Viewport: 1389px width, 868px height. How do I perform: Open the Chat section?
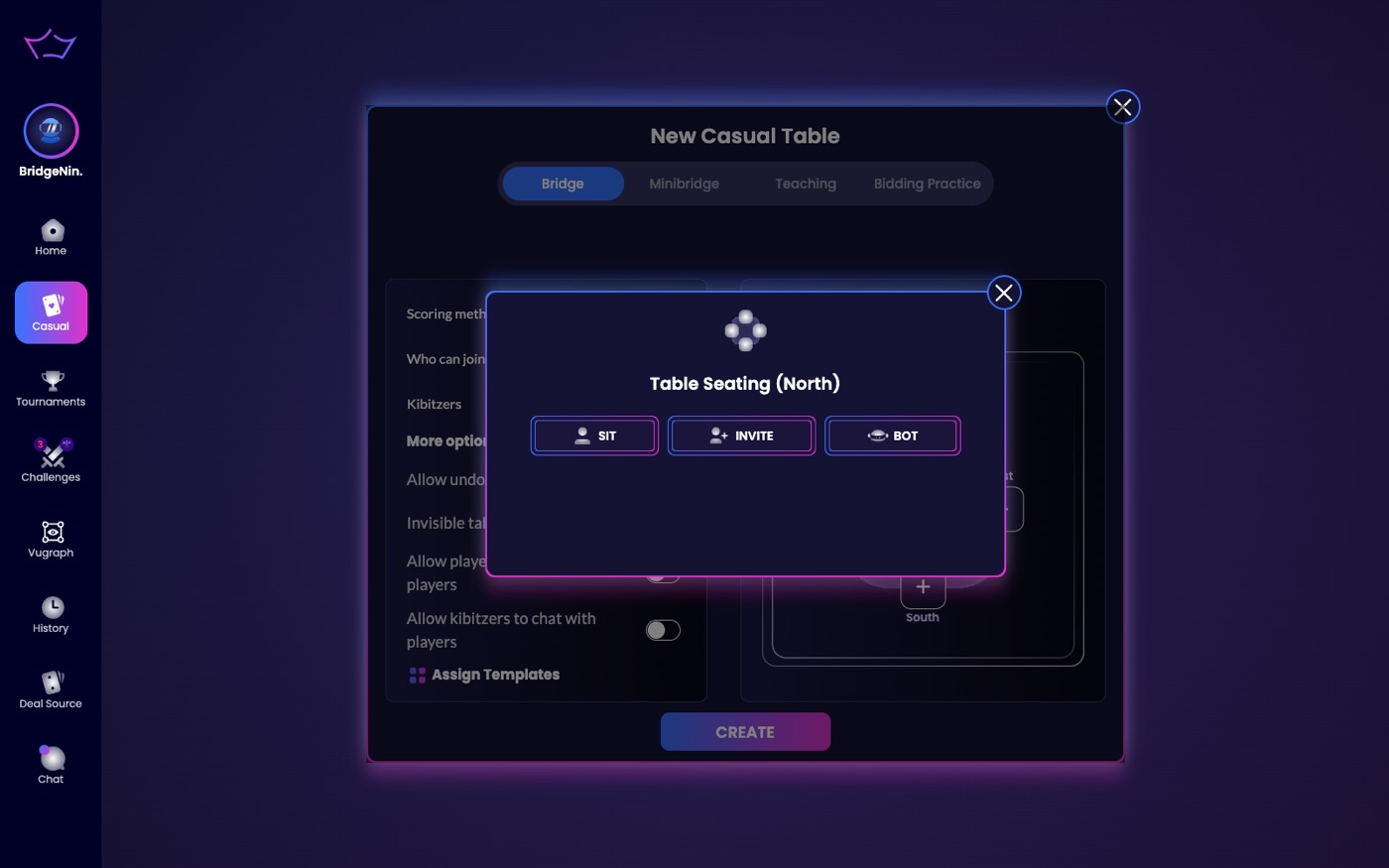pyautogui.click(x=51, y=766)
